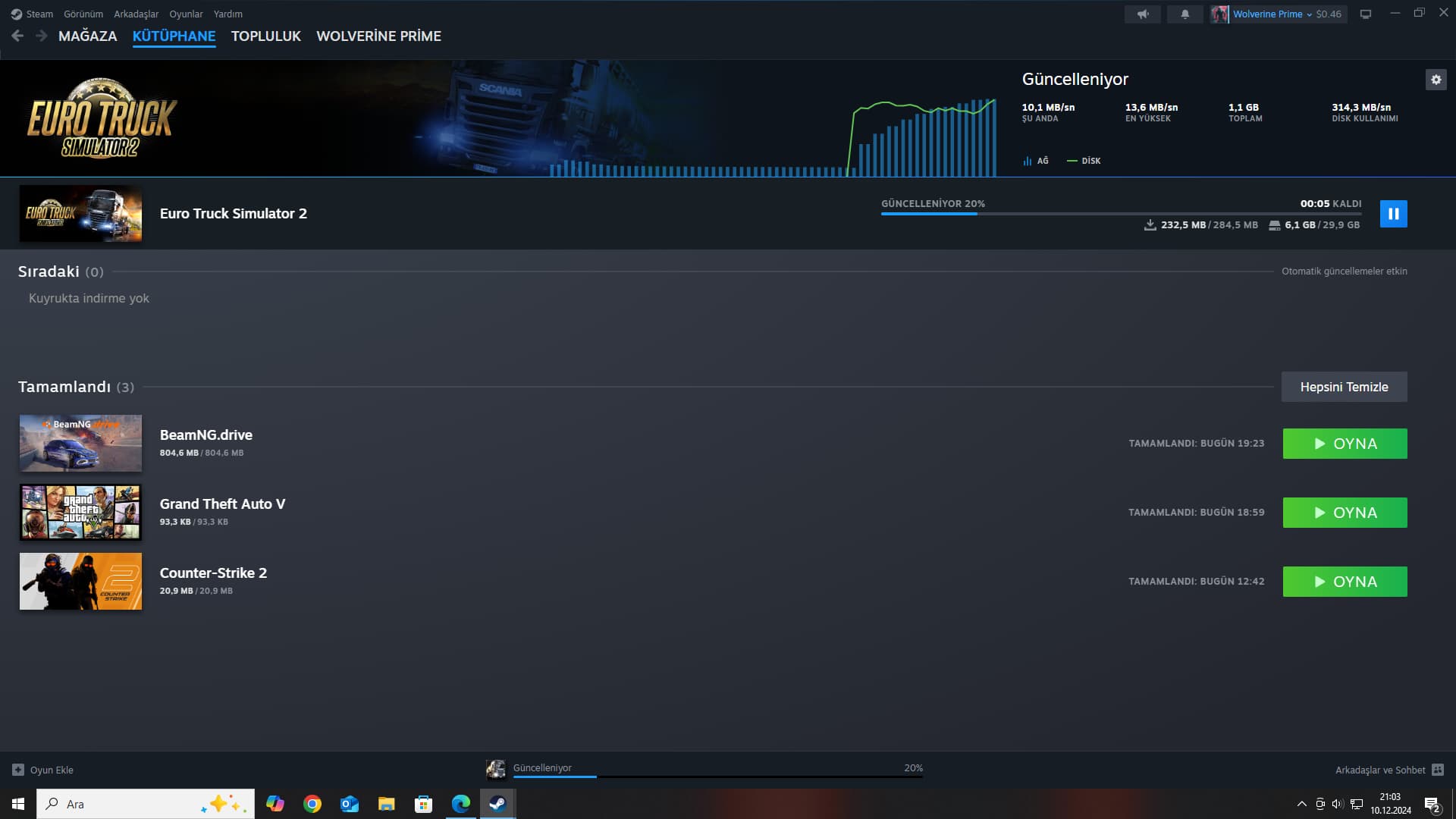
Task: Go back with the left arrow
Action: 17,36
